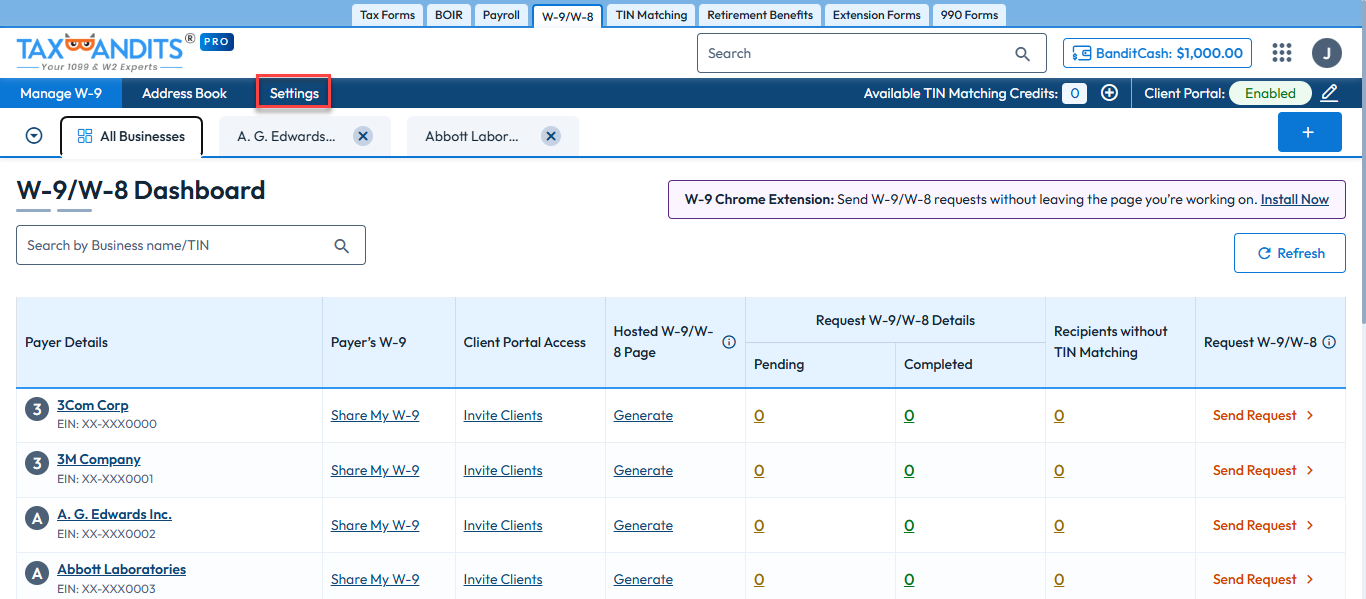Select the W-9/W-8 tab
The height and width of the screenshot is (599, 1366).
[567, 16]
